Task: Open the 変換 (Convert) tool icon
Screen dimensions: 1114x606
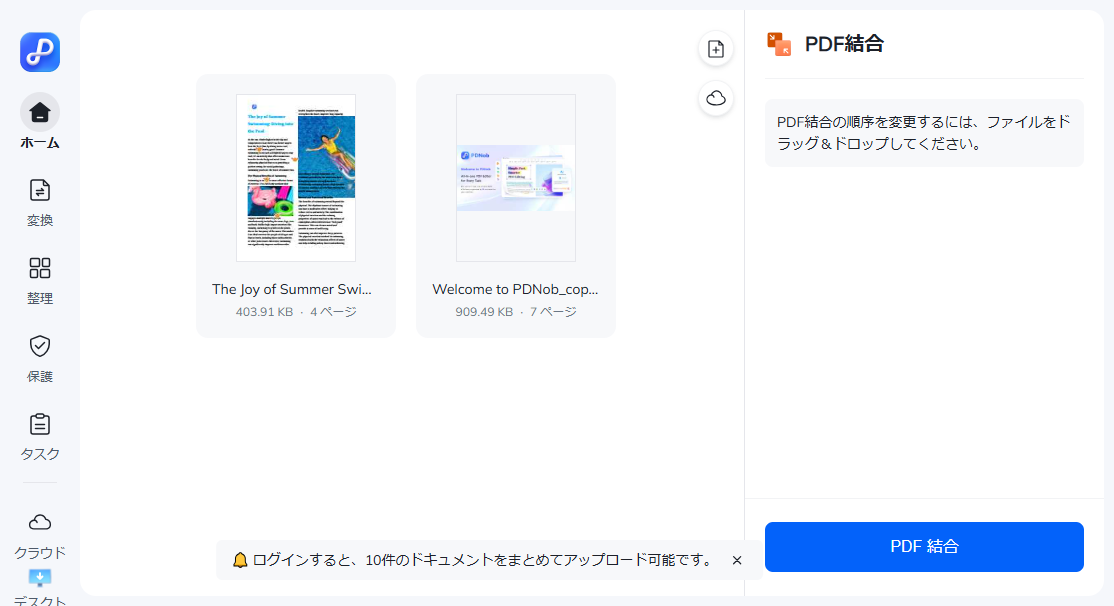Action: 40,189
